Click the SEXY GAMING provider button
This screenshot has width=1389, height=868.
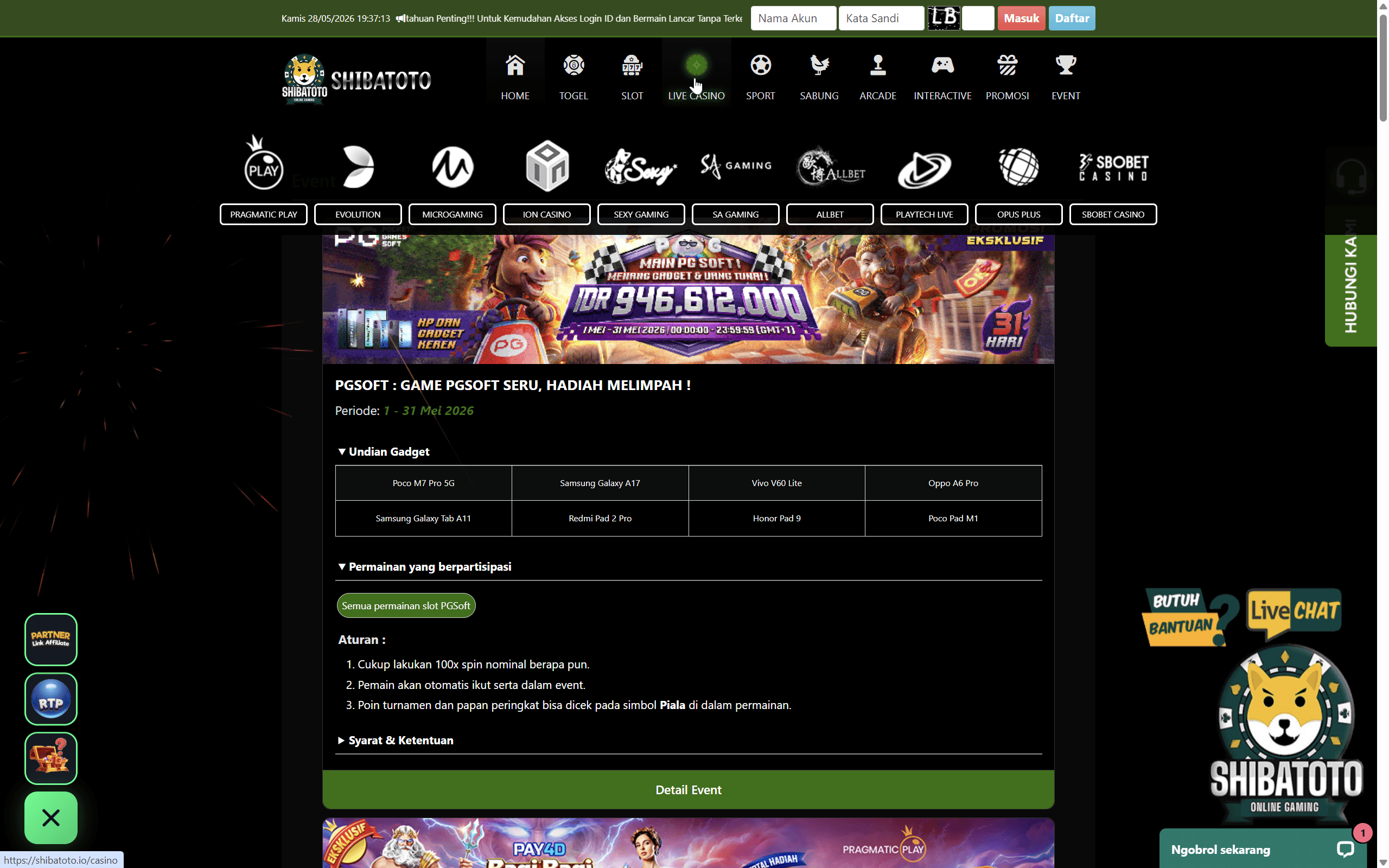641,214
